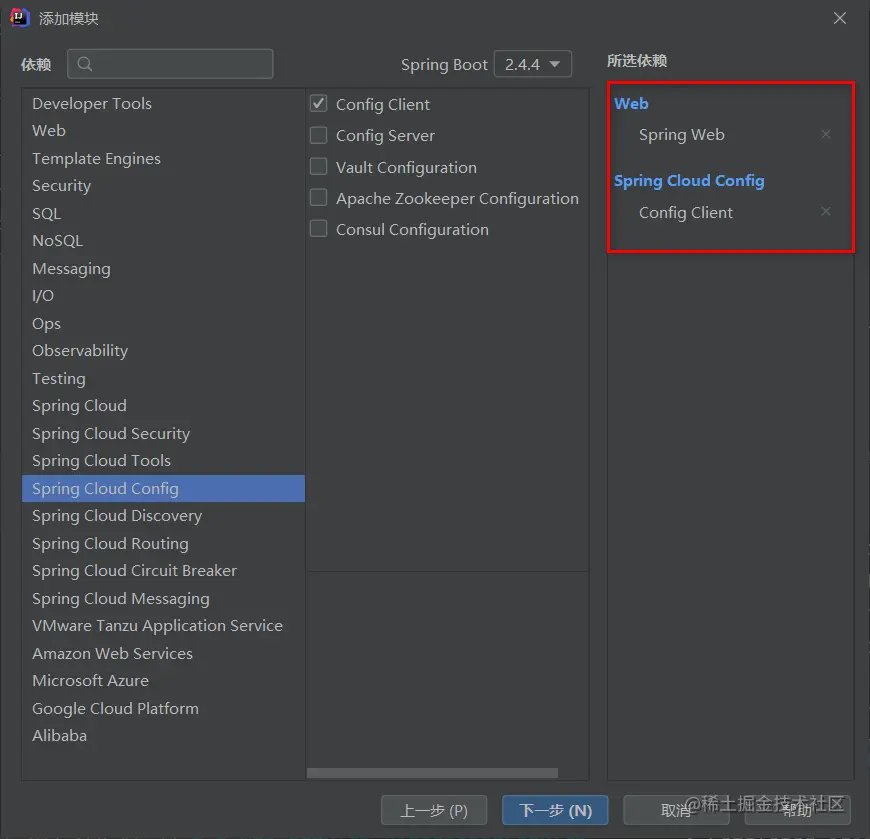The height and width of the screenshot is (839, 870).
Task: Choose the Testing category
Action: pos(163,378)
